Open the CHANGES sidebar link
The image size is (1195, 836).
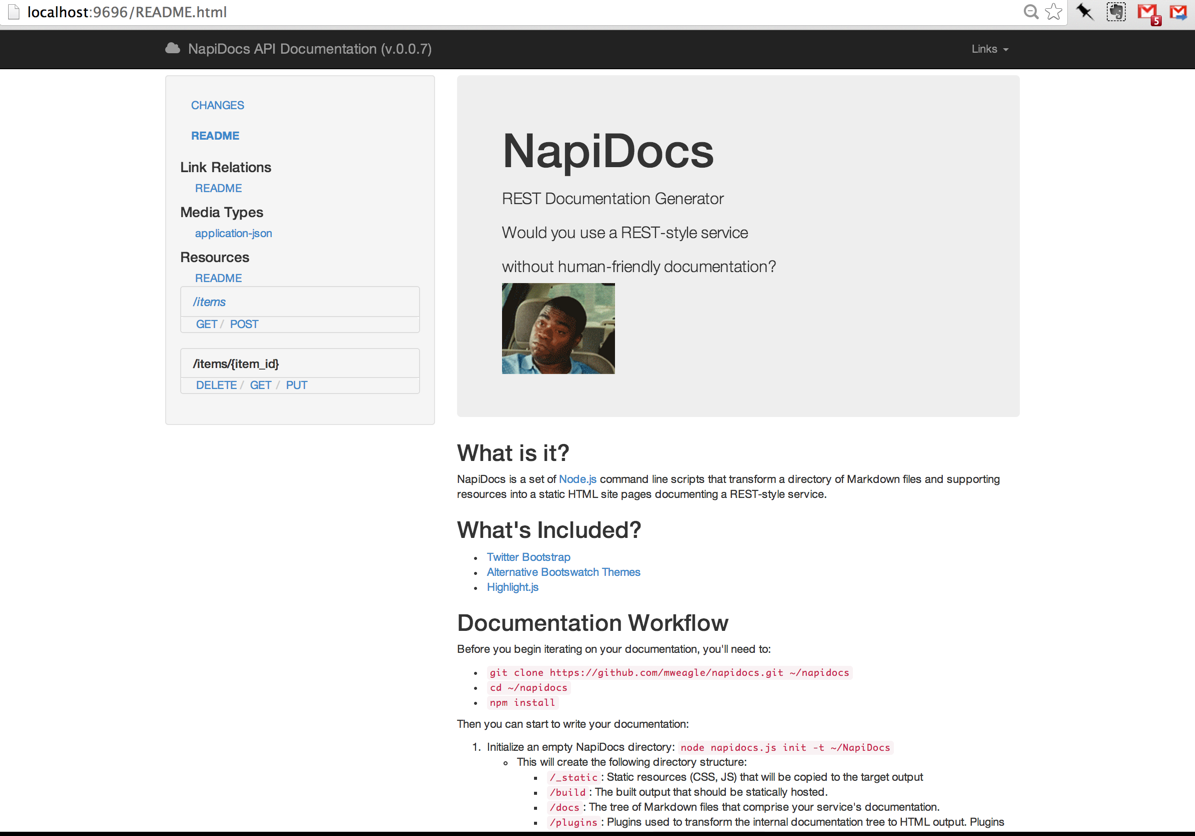pos(217,105)
